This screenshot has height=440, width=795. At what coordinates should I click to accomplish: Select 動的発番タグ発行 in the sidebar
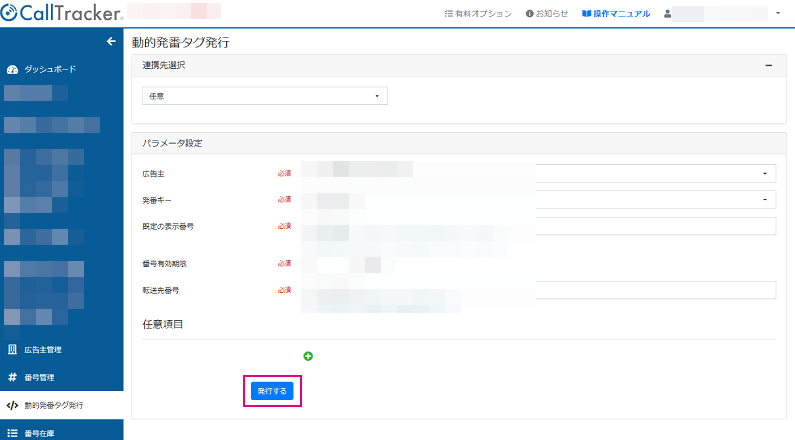[54, 405]
